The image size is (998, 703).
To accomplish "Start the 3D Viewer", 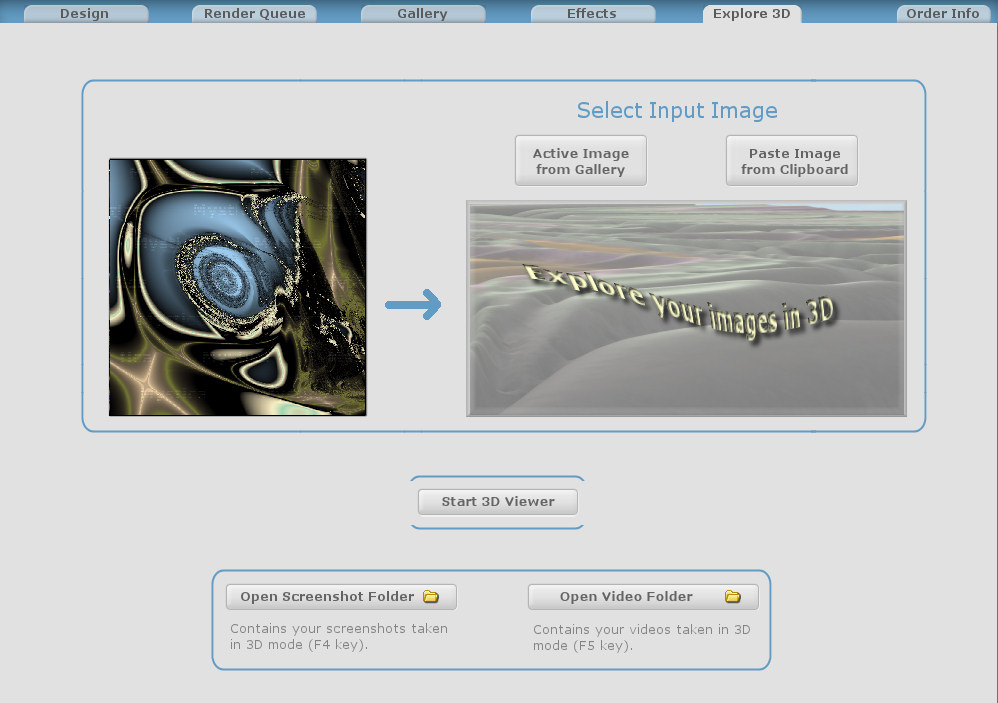I will coord(498,502).
